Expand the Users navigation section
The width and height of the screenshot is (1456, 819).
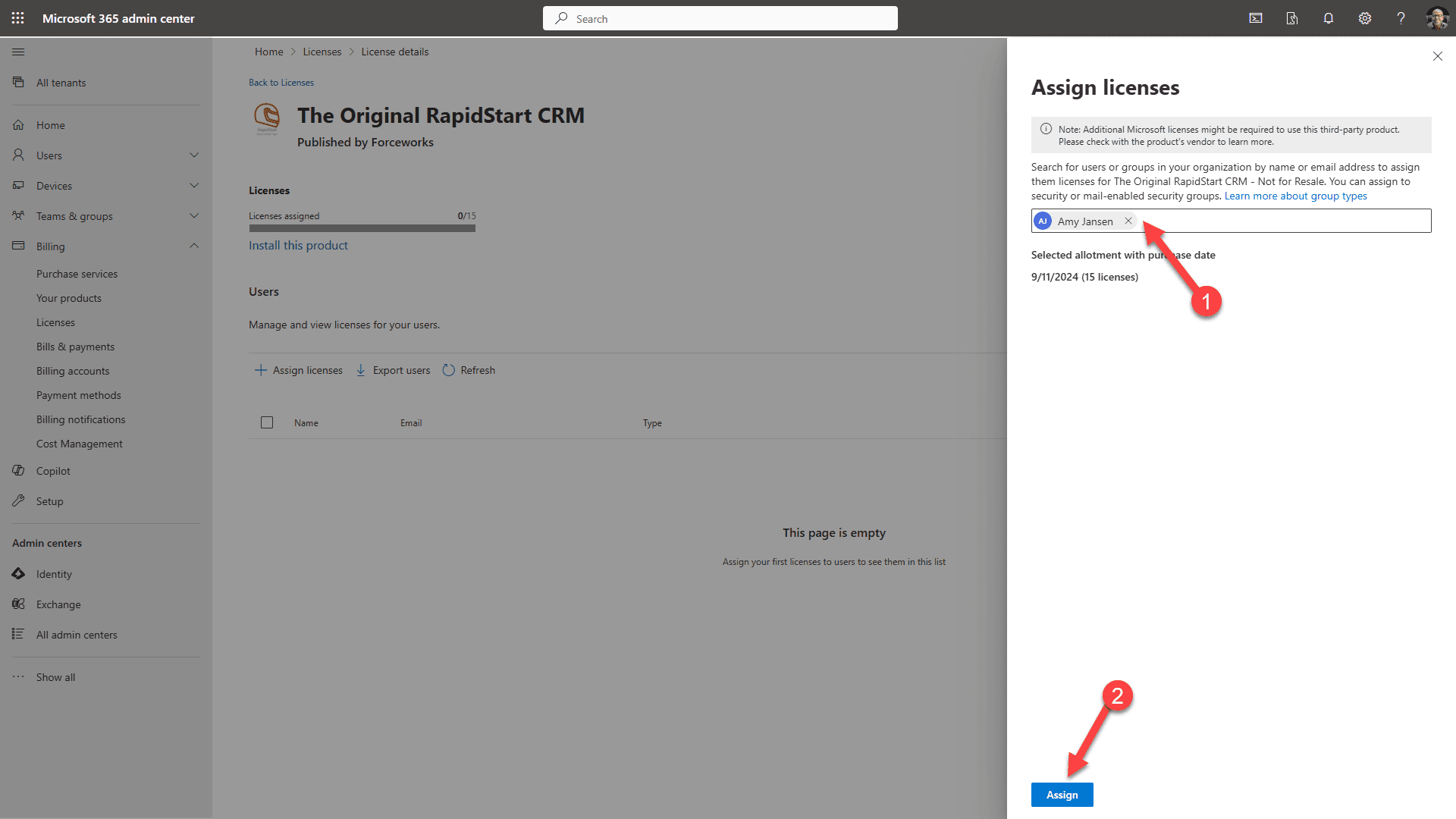point(194,155)
